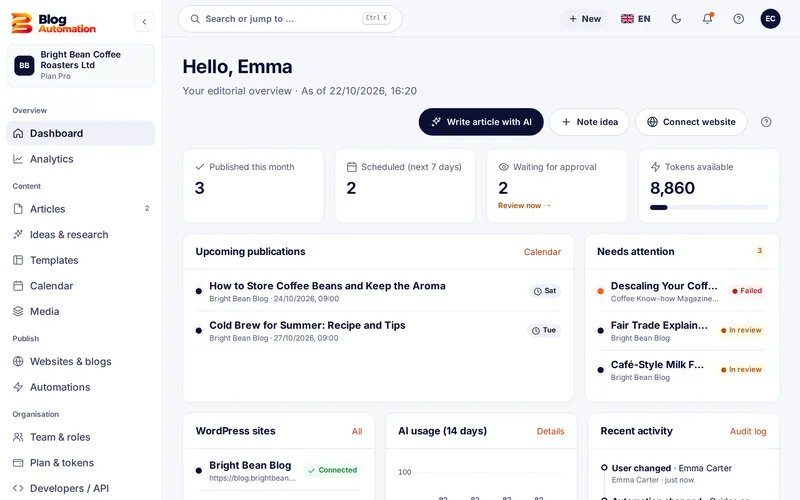Click the Ideas & research sparkle icon
800x500 pixels.
18,235
